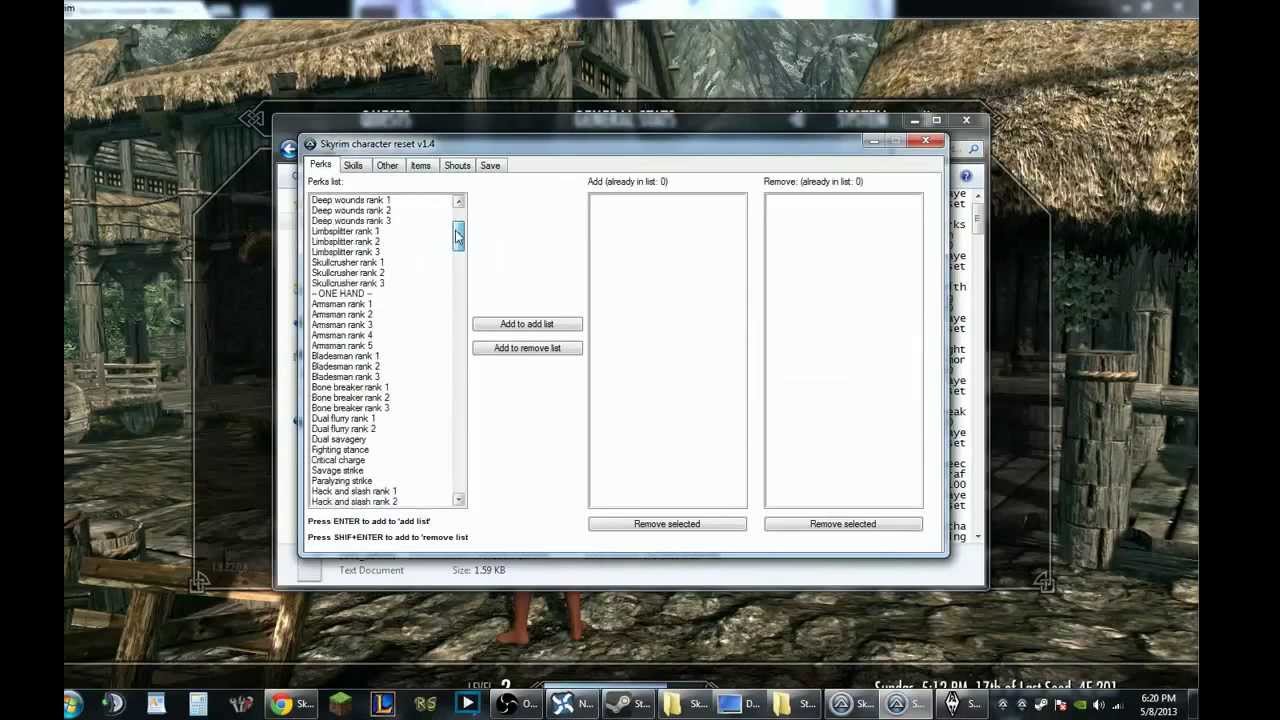The height and width of the screenshot is (720, 1280).
Task: Open the volume speaker tray icon
Action: tap(1099, 705)
